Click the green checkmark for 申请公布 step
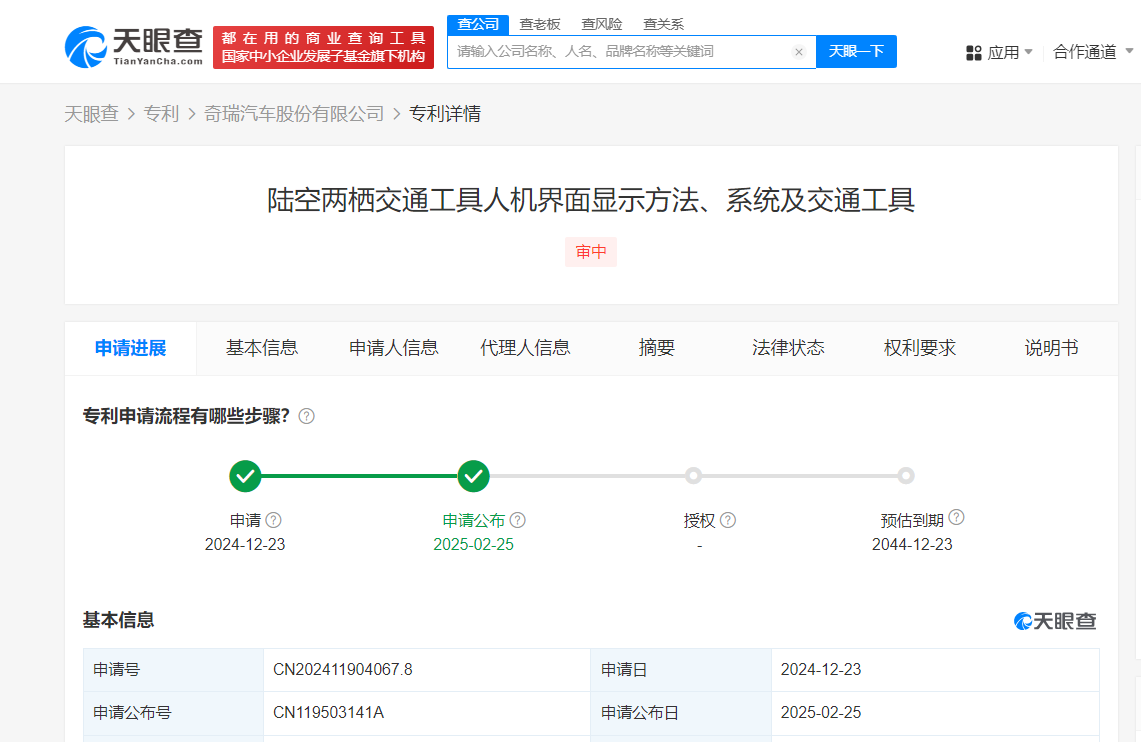The height and width of the screenshot is (742, 1141). point(474,476)
